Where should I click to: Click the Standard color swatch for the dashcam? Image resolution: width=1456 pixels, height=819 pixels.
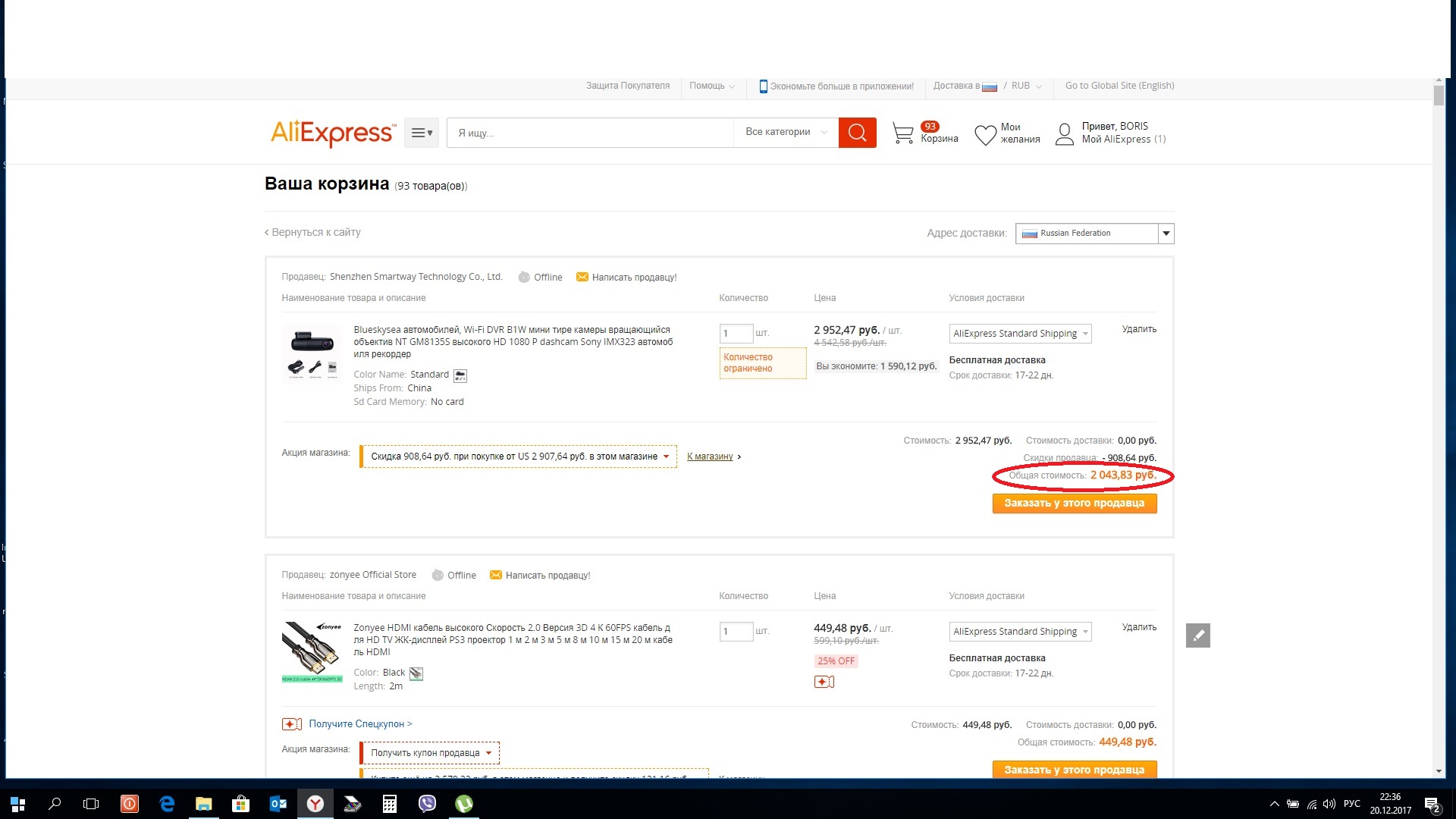[460, 375]
